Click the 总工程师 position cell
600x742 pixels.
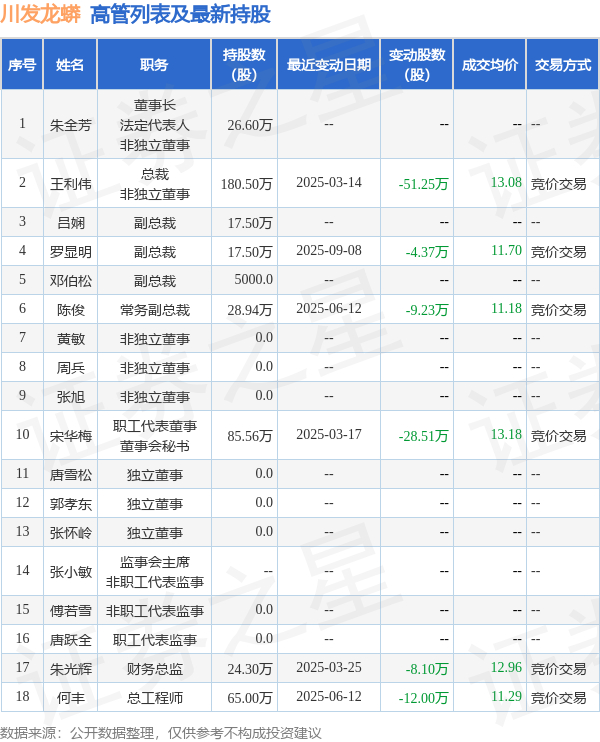[x=154, y=698]
